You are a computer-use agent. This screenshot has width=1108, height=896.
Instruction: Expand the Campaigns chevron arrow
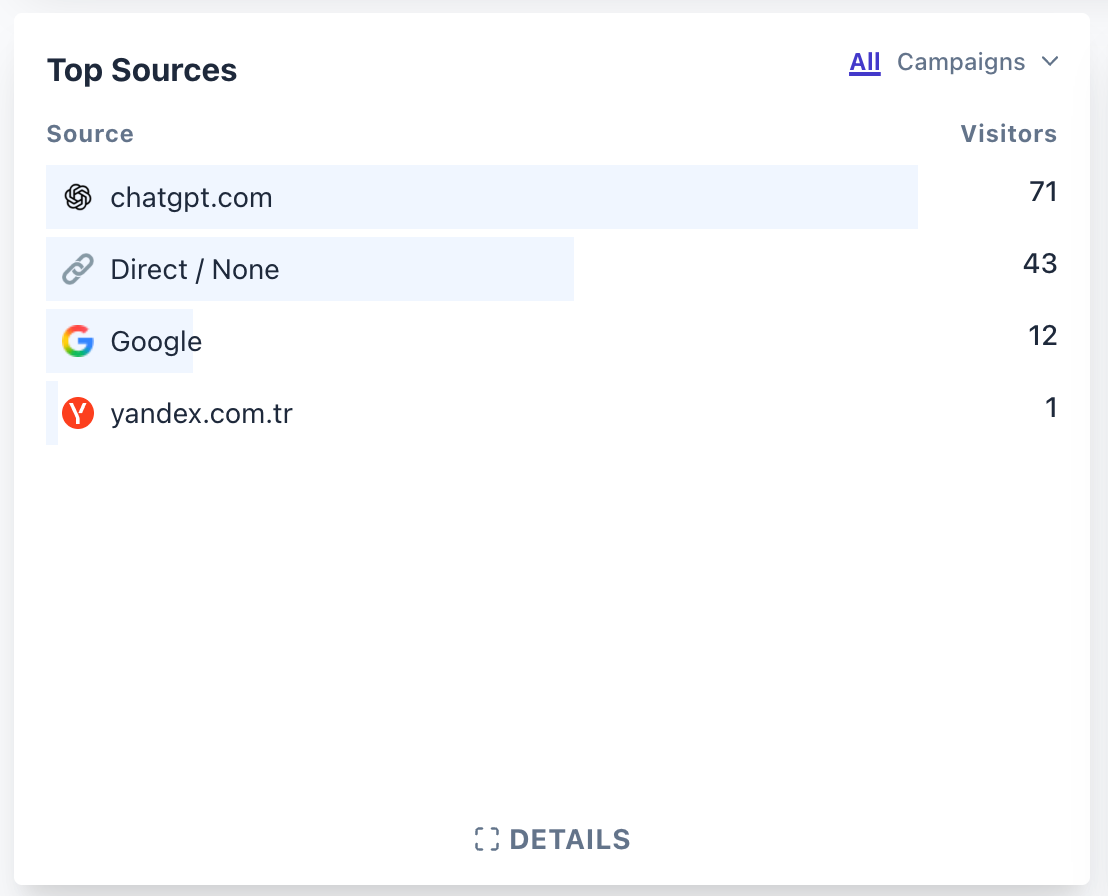click(1049, 62)
